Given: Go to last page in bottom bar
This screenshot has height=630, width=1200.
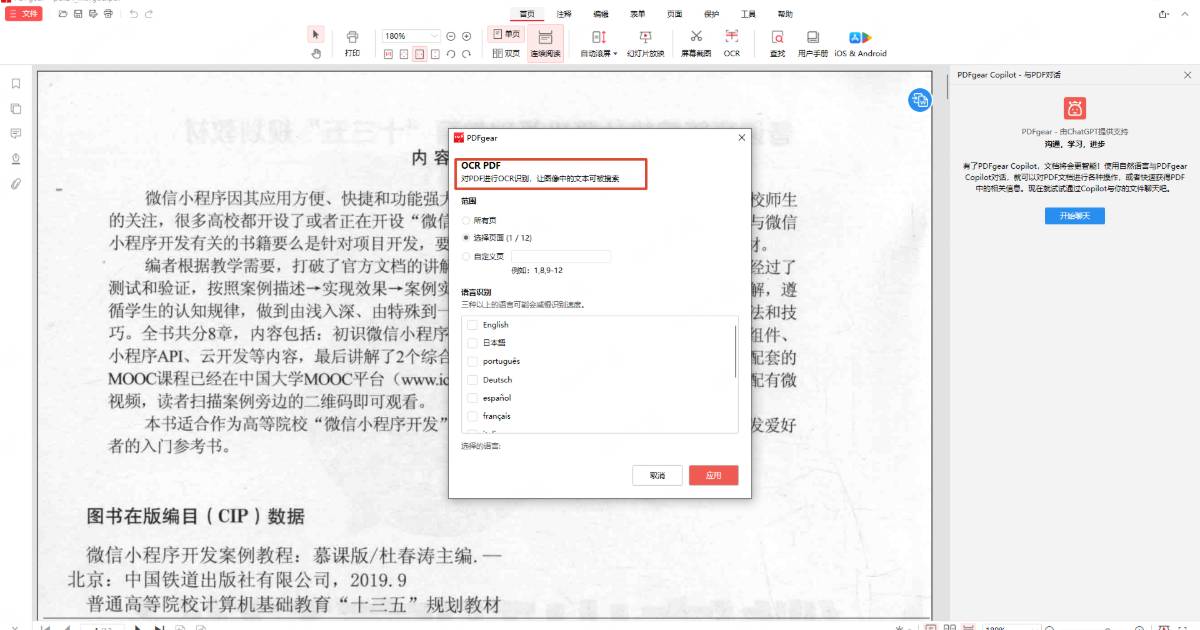Looking at the screenshot, I should pos(160,627).
